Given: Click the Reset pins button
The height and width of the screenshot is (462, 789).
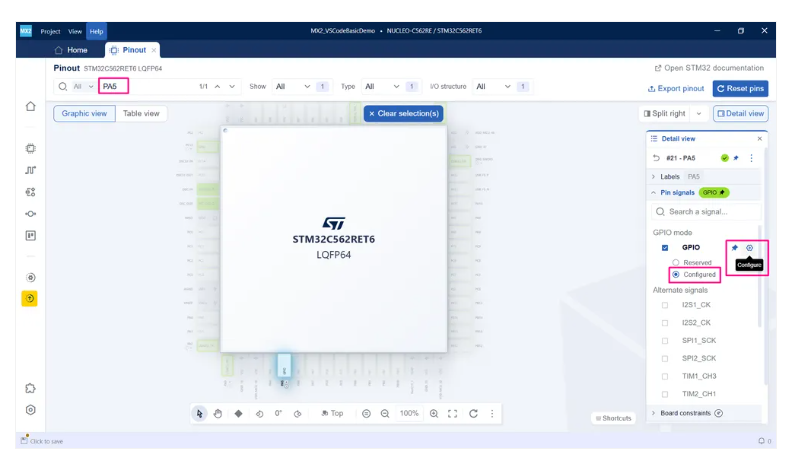Looking at the screenshot, I should click(740, 89).
